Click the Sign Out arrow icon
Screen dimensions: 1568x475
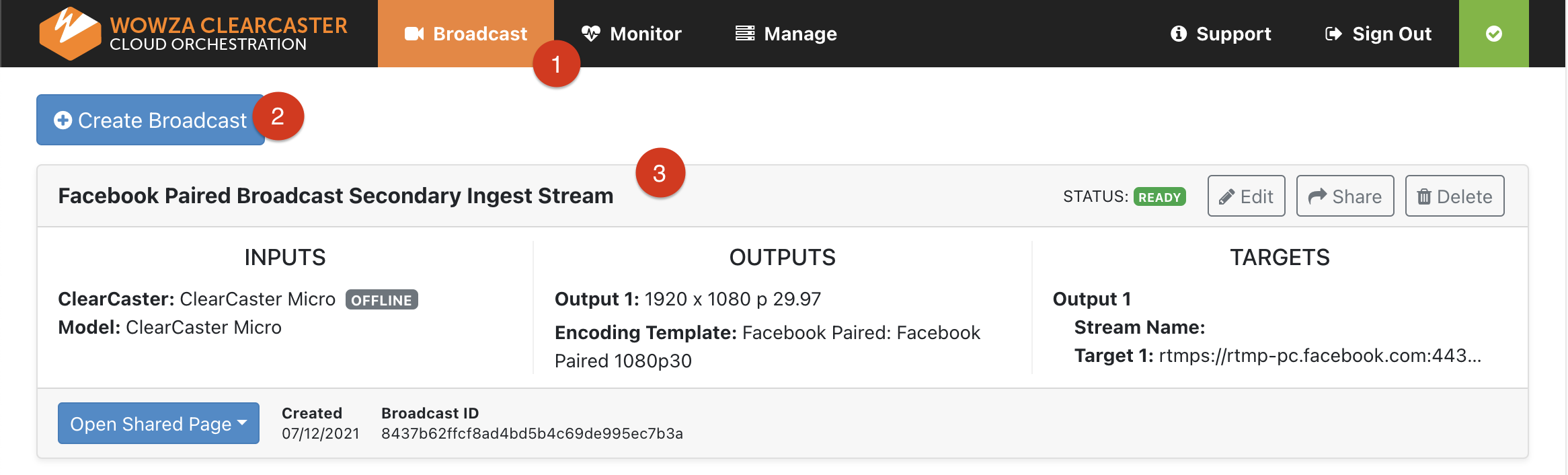coord(1333,34)
